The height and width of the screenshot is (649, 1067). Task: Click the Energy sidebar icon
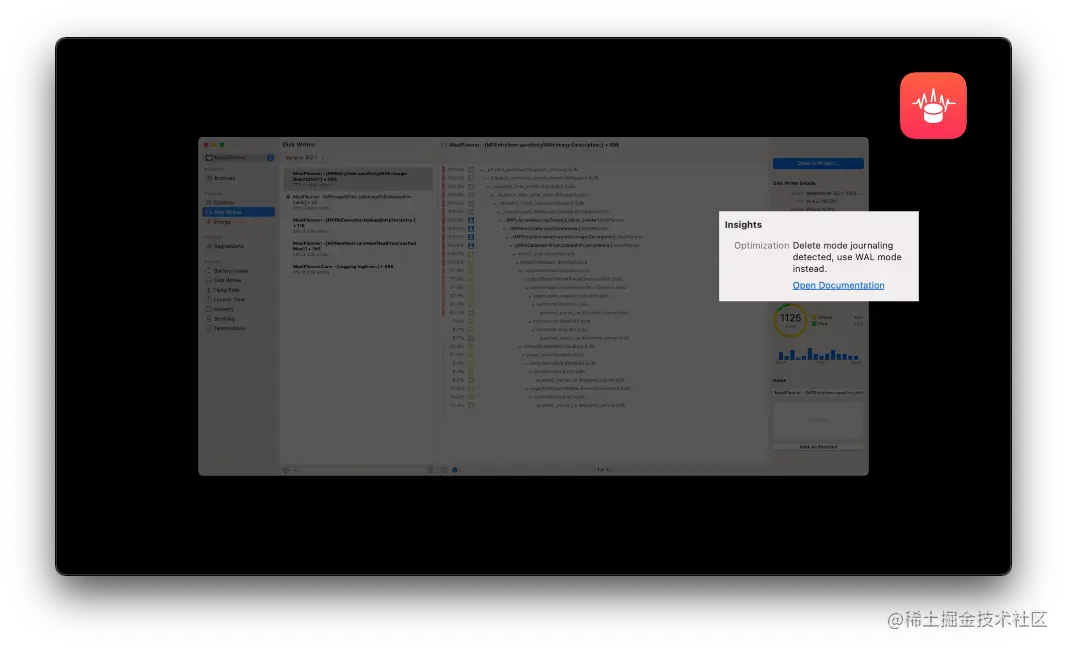pyautogui.click(x=209, y=222)
